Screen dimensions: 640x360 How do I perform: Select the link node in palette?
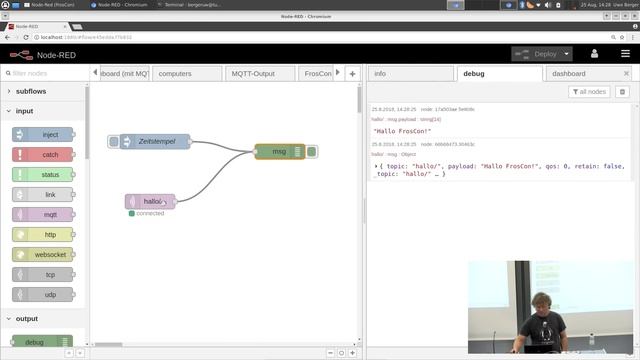point(43,195)
